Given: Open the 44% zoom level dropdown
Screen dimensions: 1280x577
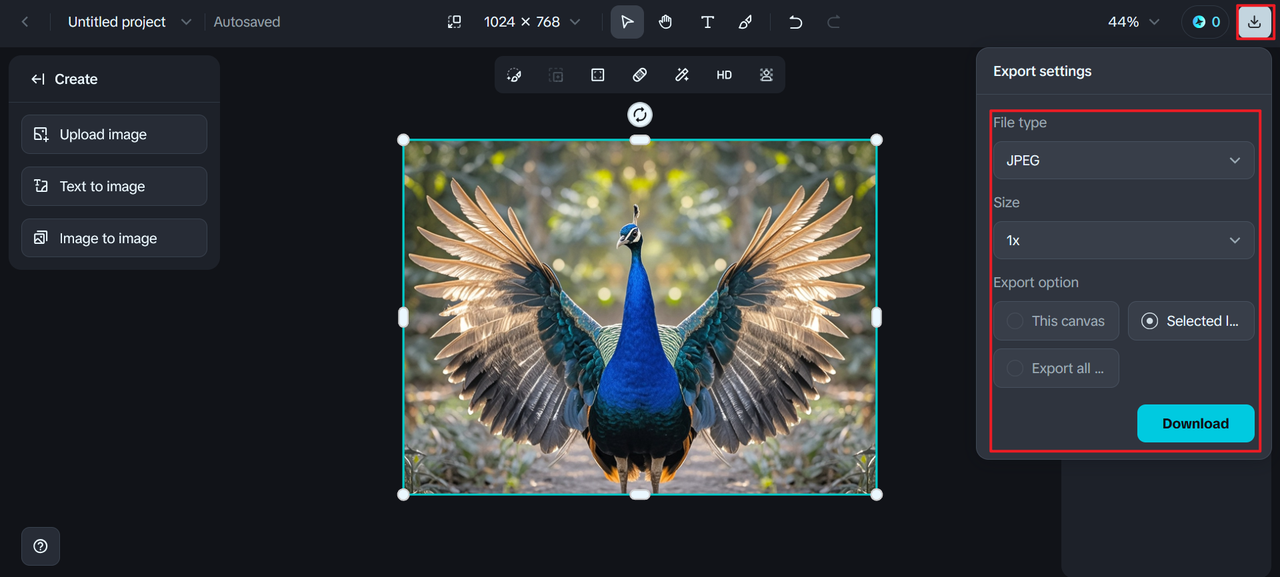Looking at the screenshot, I should (1134, 22).
